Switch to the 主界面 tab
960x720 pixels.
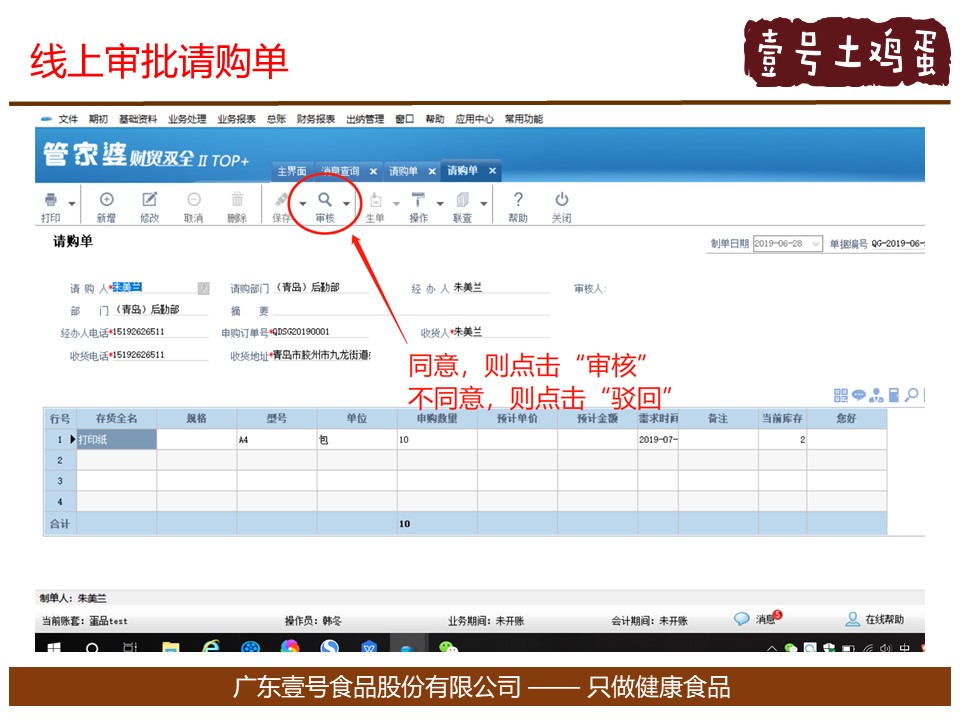point(291,171)
